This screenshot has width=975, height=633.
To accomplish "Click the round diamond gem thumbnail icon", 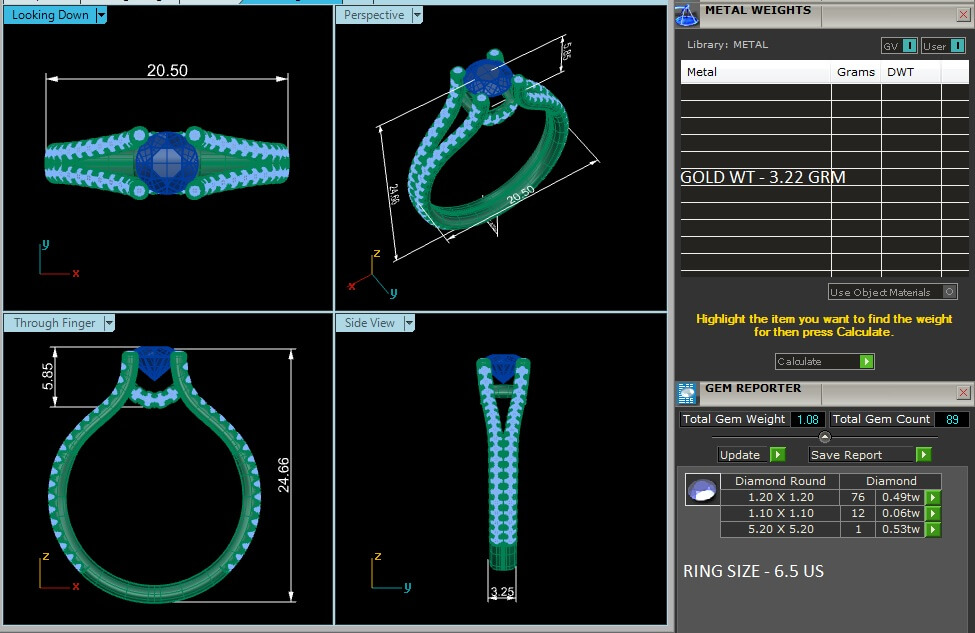I will (701, 490).
